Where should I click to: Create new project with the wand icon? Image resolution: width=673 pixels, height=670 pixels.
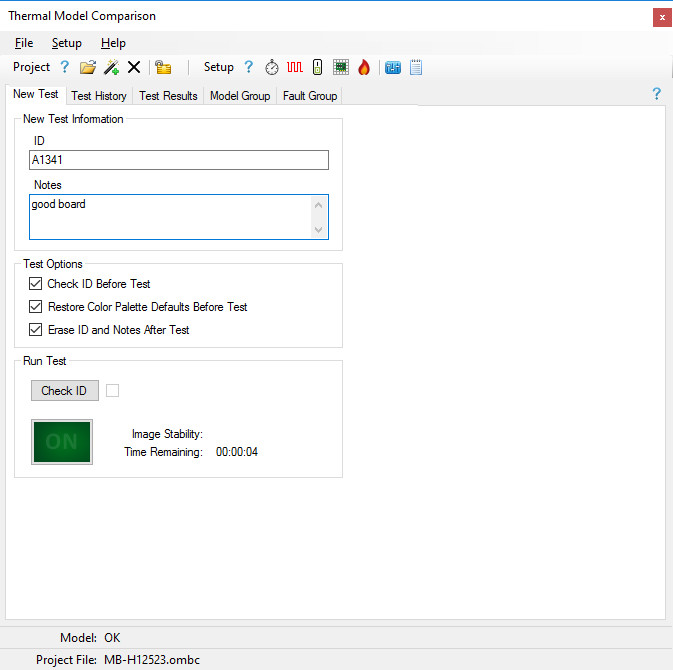pyautogui.click(x=111, y=67)
